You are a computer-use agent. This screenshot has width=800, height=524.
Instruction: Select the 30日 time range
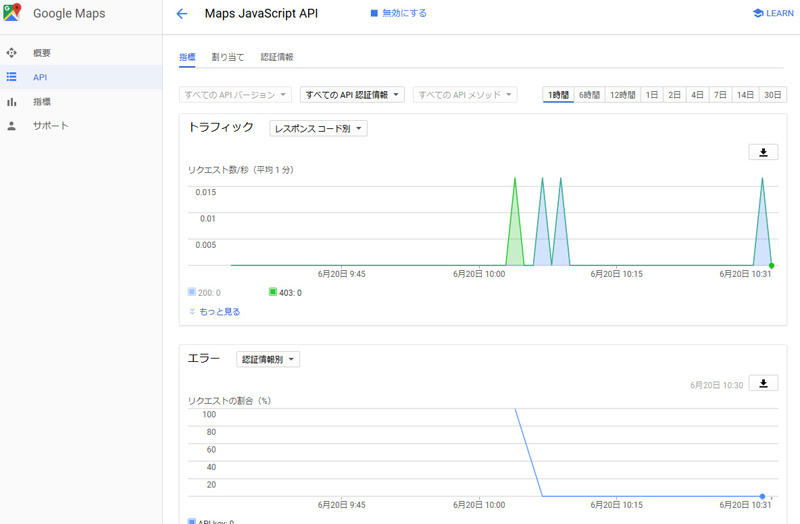(x=773, y=95)
